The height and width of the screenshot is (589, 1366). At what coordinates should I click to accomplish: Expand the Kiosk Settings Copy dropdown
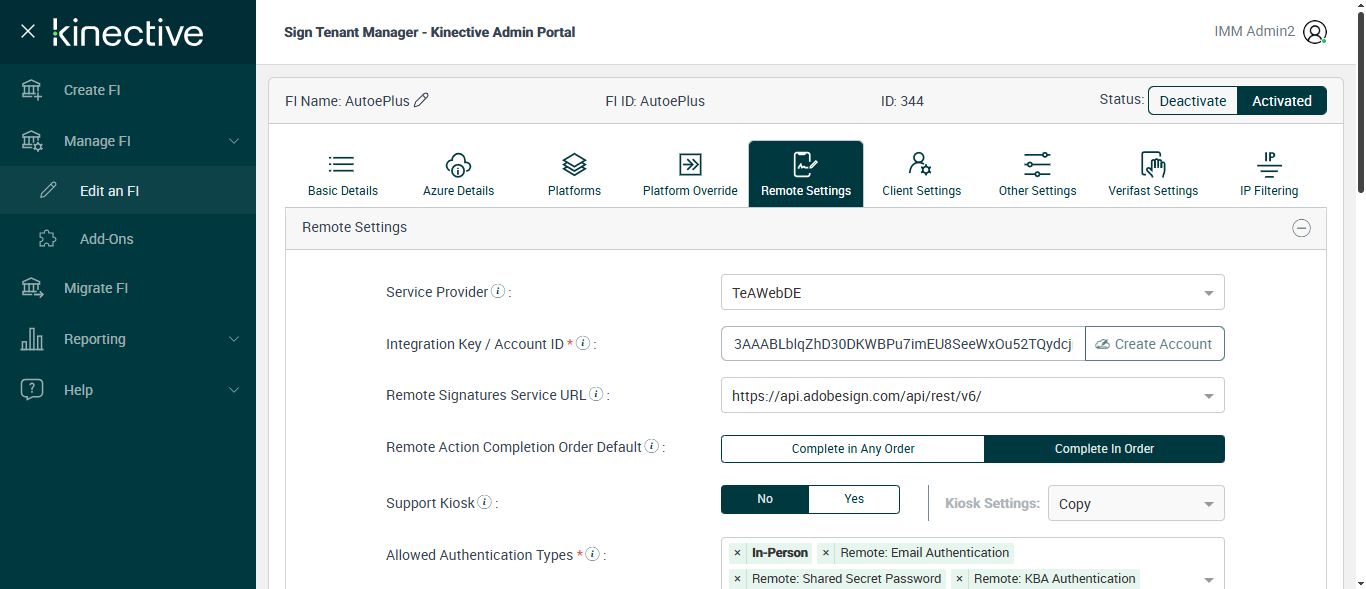point(1135,504)
